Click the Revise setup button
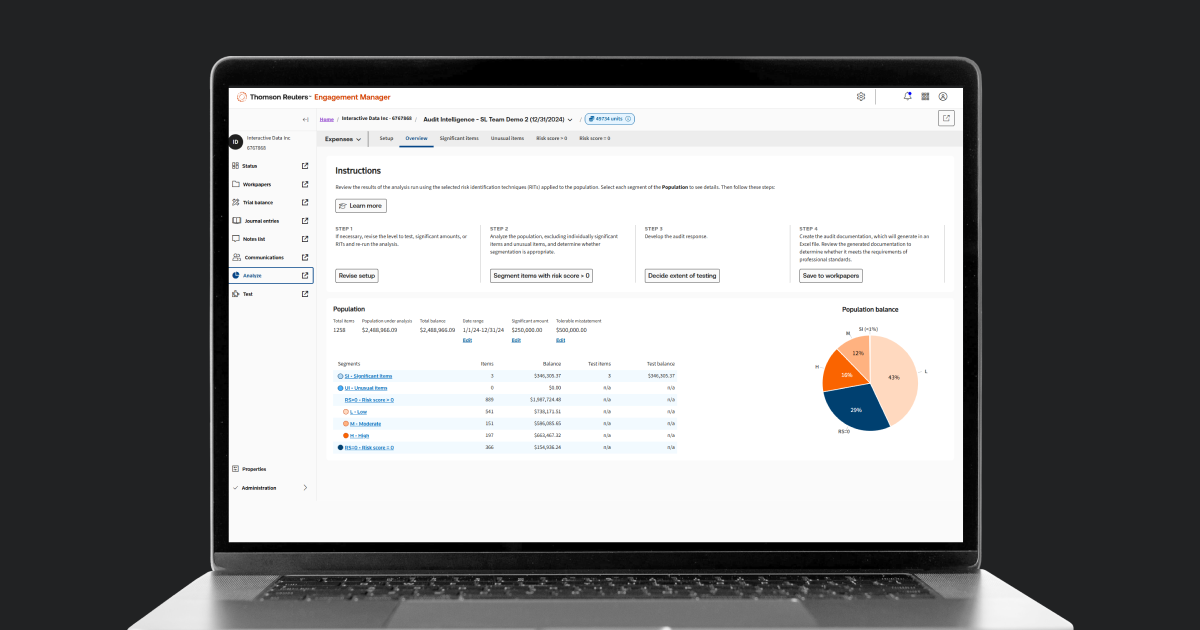The height and width of the screenshot is (630, 1200). pos(356,275)
